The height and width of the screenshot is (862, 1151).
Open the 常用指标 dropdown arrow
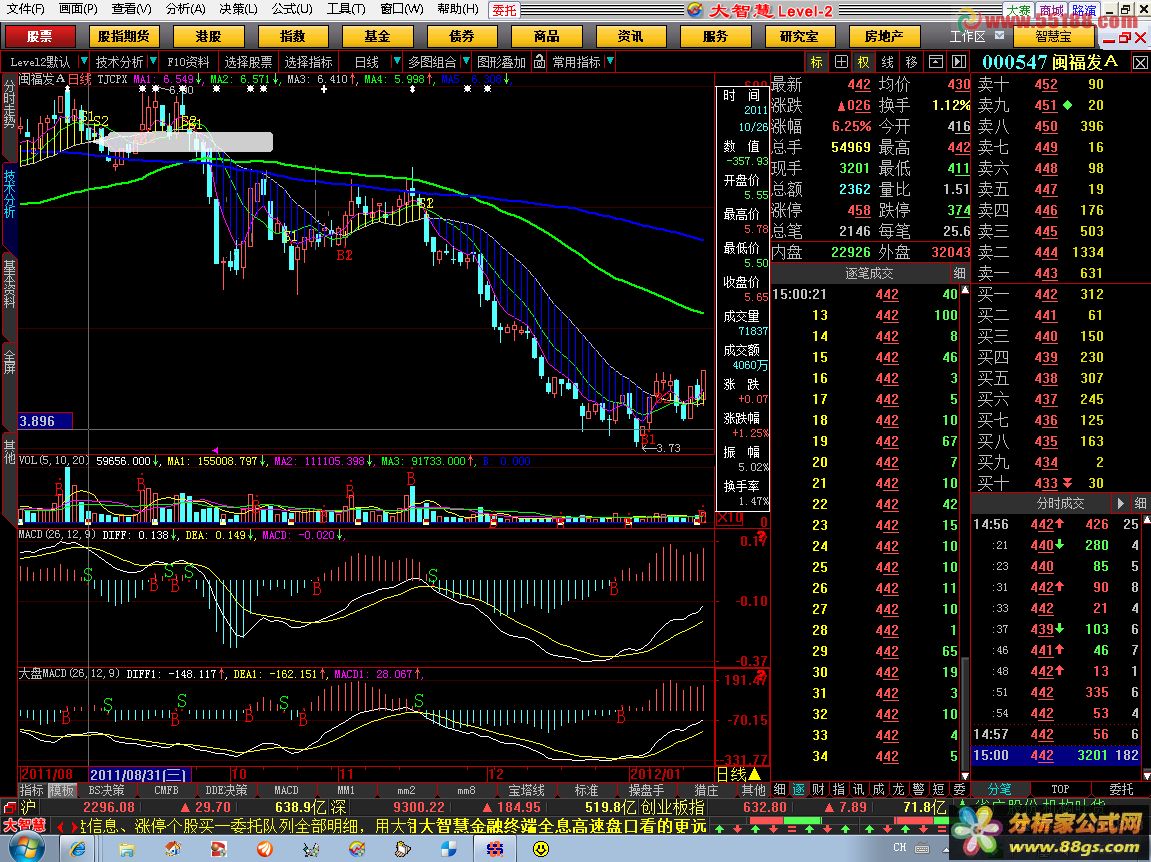click(x=610, y=61)
